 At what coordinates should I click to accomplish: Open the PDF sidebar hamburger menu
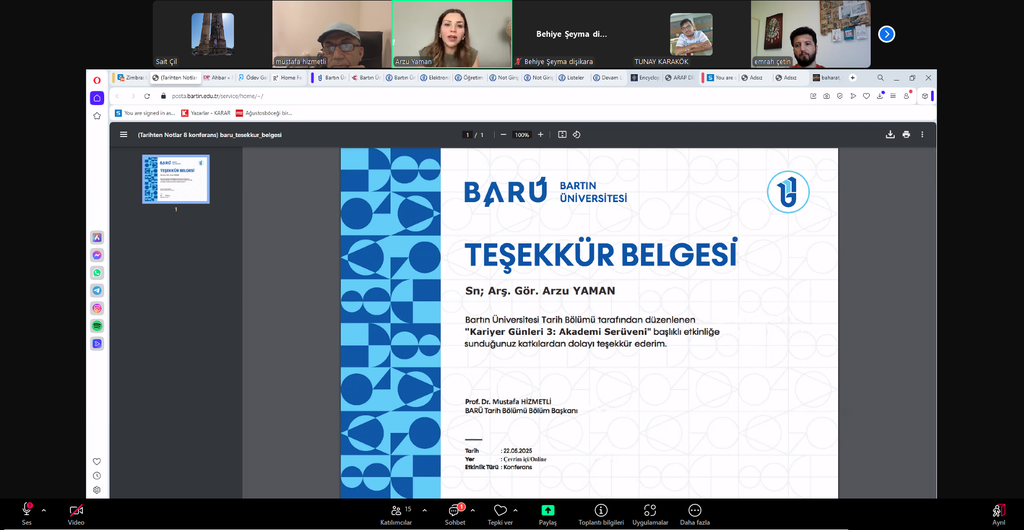123,134
